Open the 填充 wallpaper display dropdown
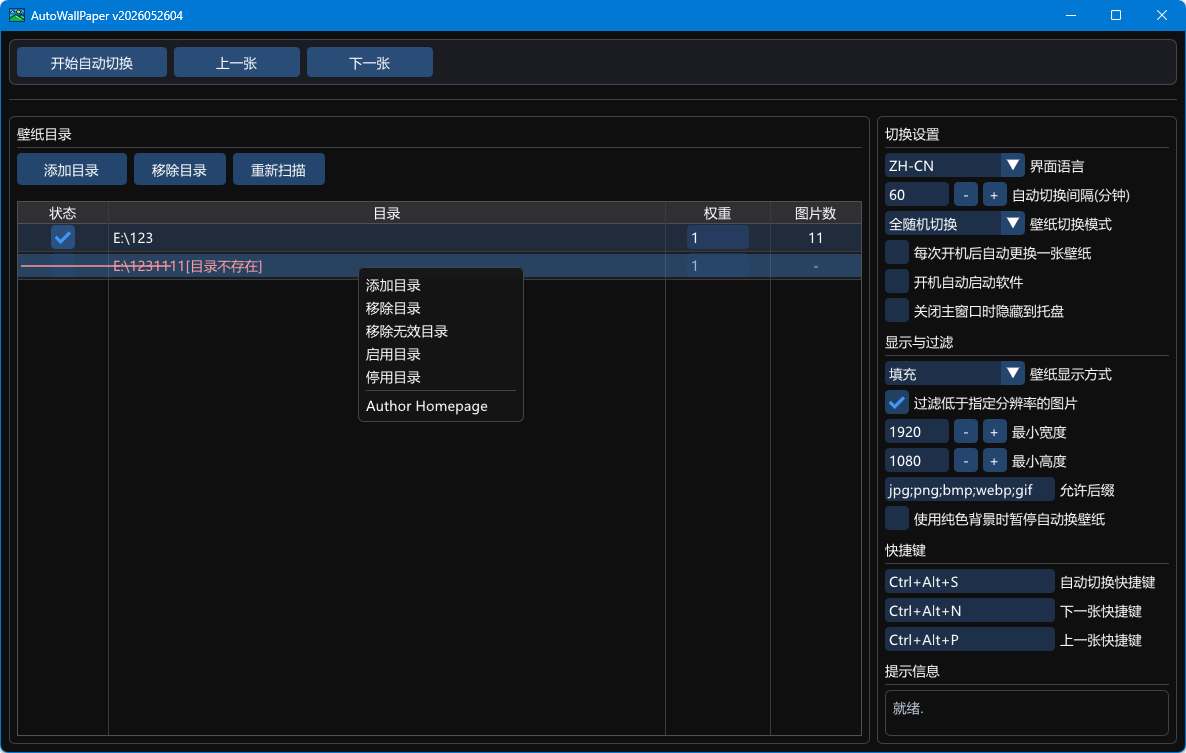Viewport: 1186px width, 753px height. [955, 373]
